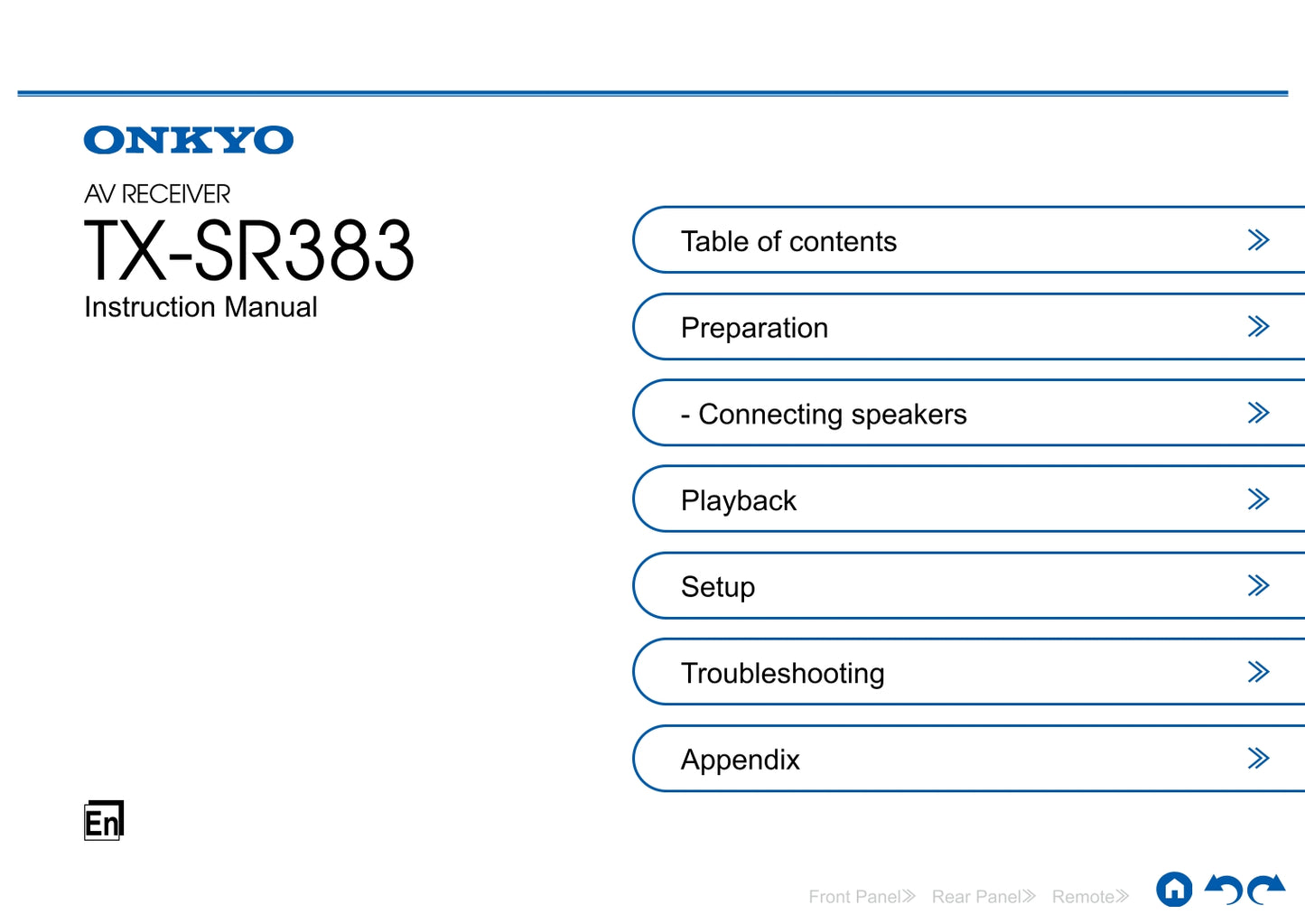
Task: Click the chevron on Table of contents row
Action: click(1258, 240)
